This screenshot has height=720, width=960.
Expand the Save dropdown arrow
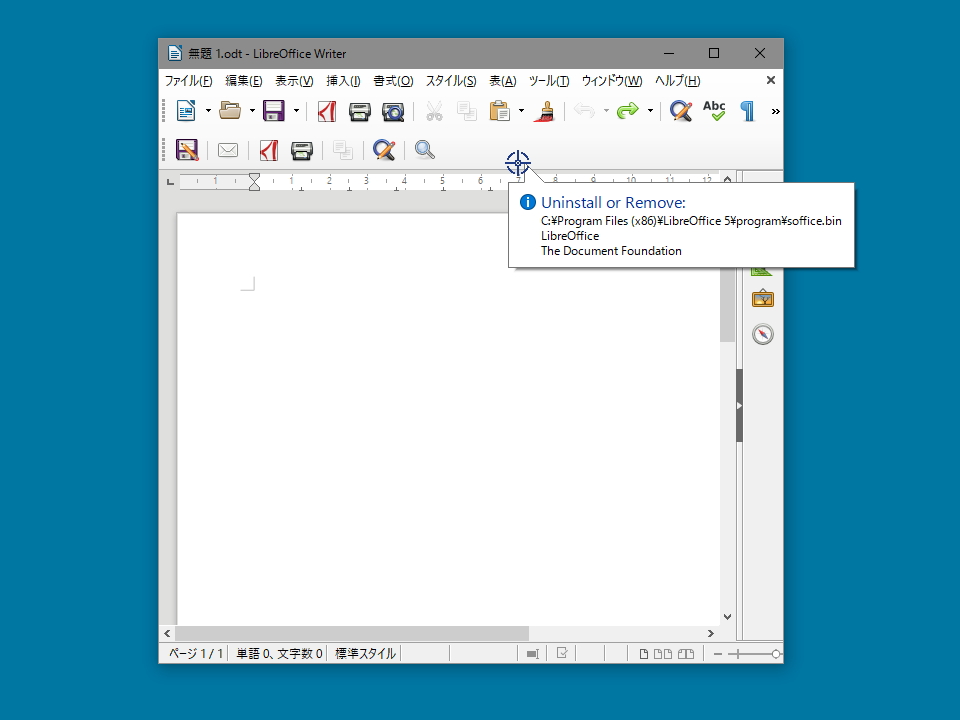(x=296, y=111)
